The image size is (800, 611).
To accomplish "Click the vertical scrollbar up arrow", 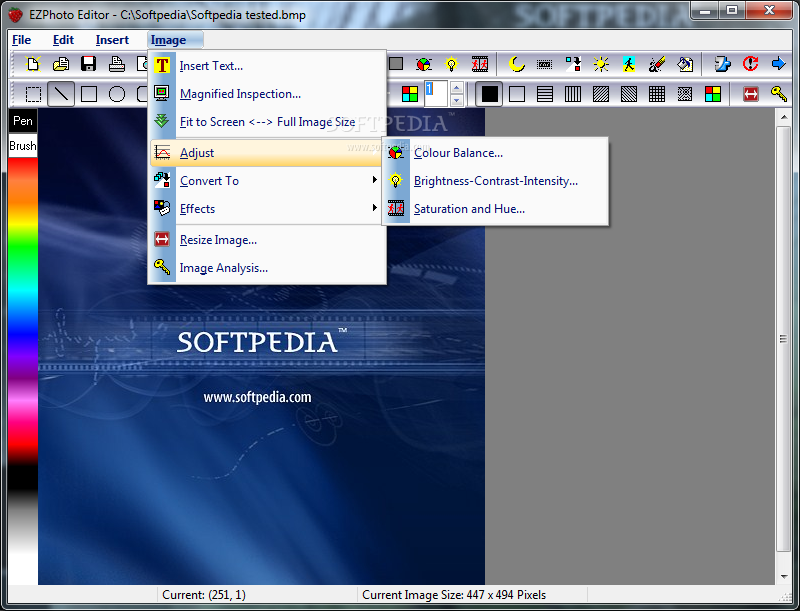I will [x=783, y=117].
